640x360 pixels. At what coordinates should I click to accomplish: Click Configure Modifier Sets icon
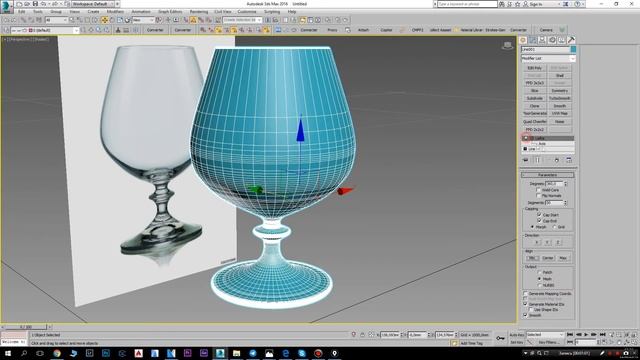point(569,160)
